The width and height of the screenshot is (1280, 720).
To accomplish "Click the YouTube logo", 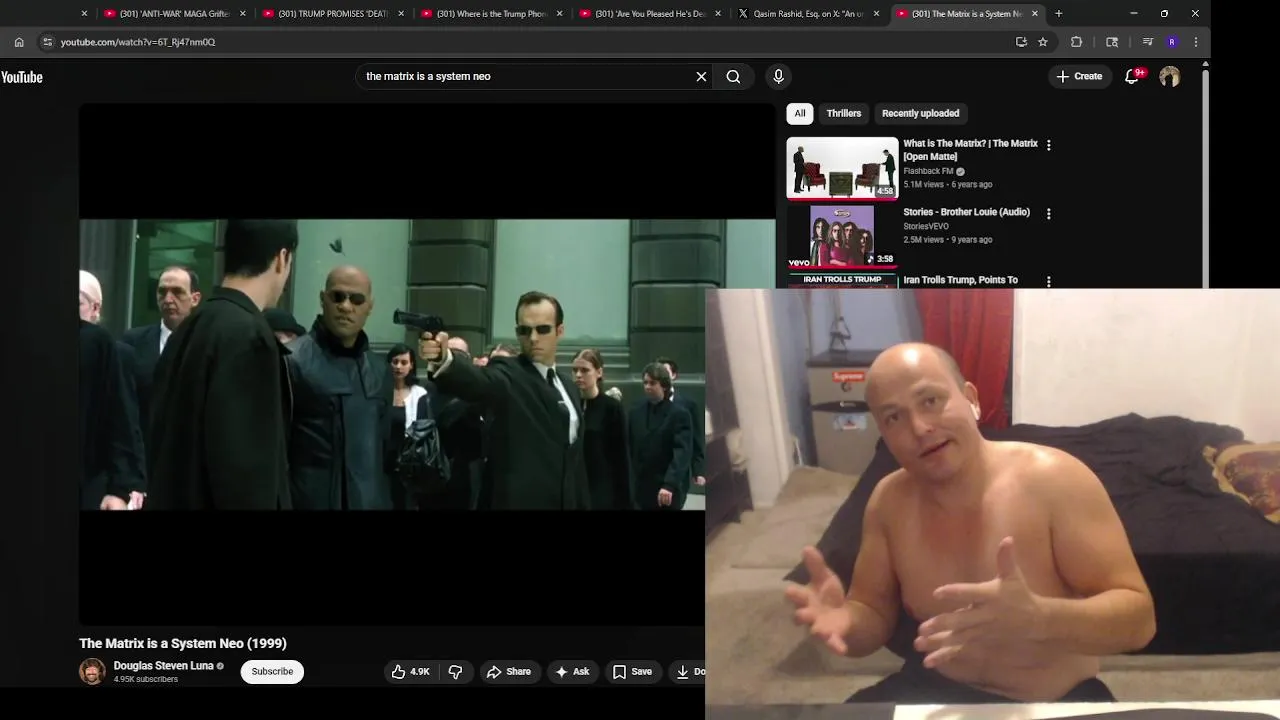I will pos(22,77).
